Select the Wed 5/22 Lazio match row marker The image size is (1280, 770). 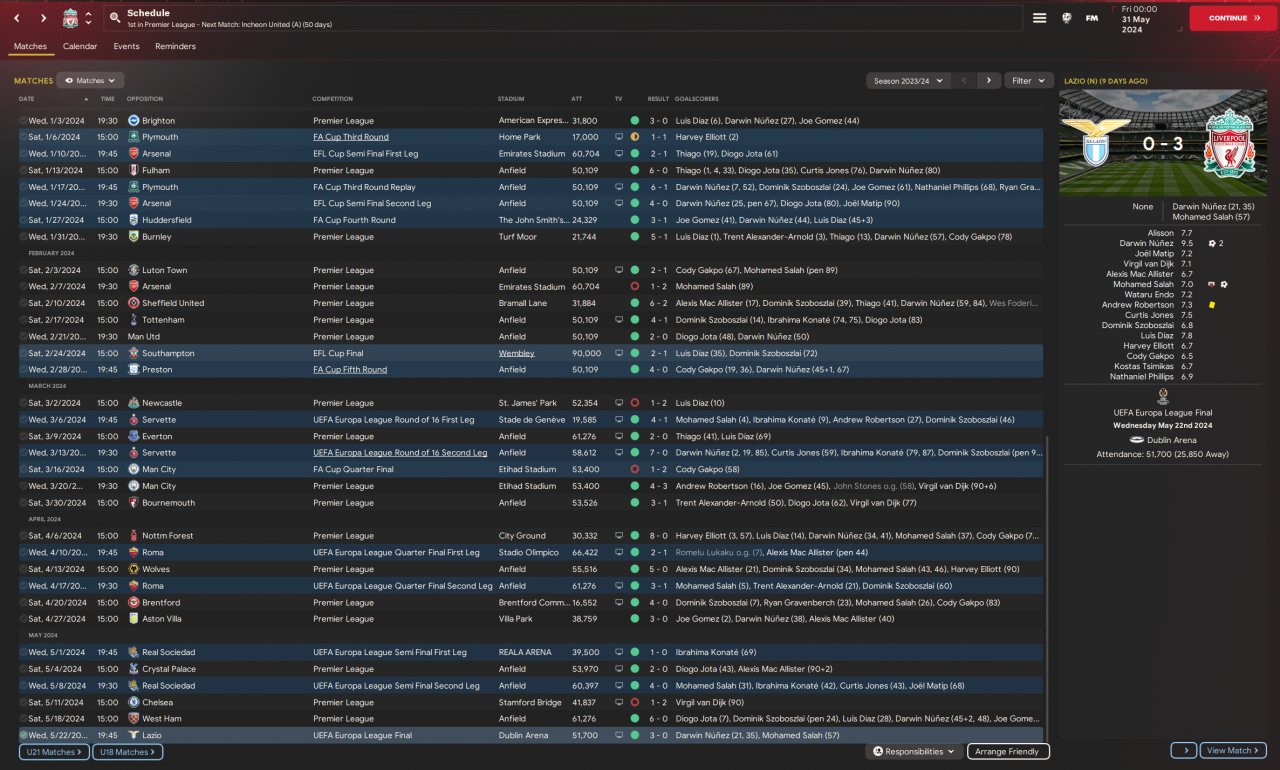pos(23,735)
